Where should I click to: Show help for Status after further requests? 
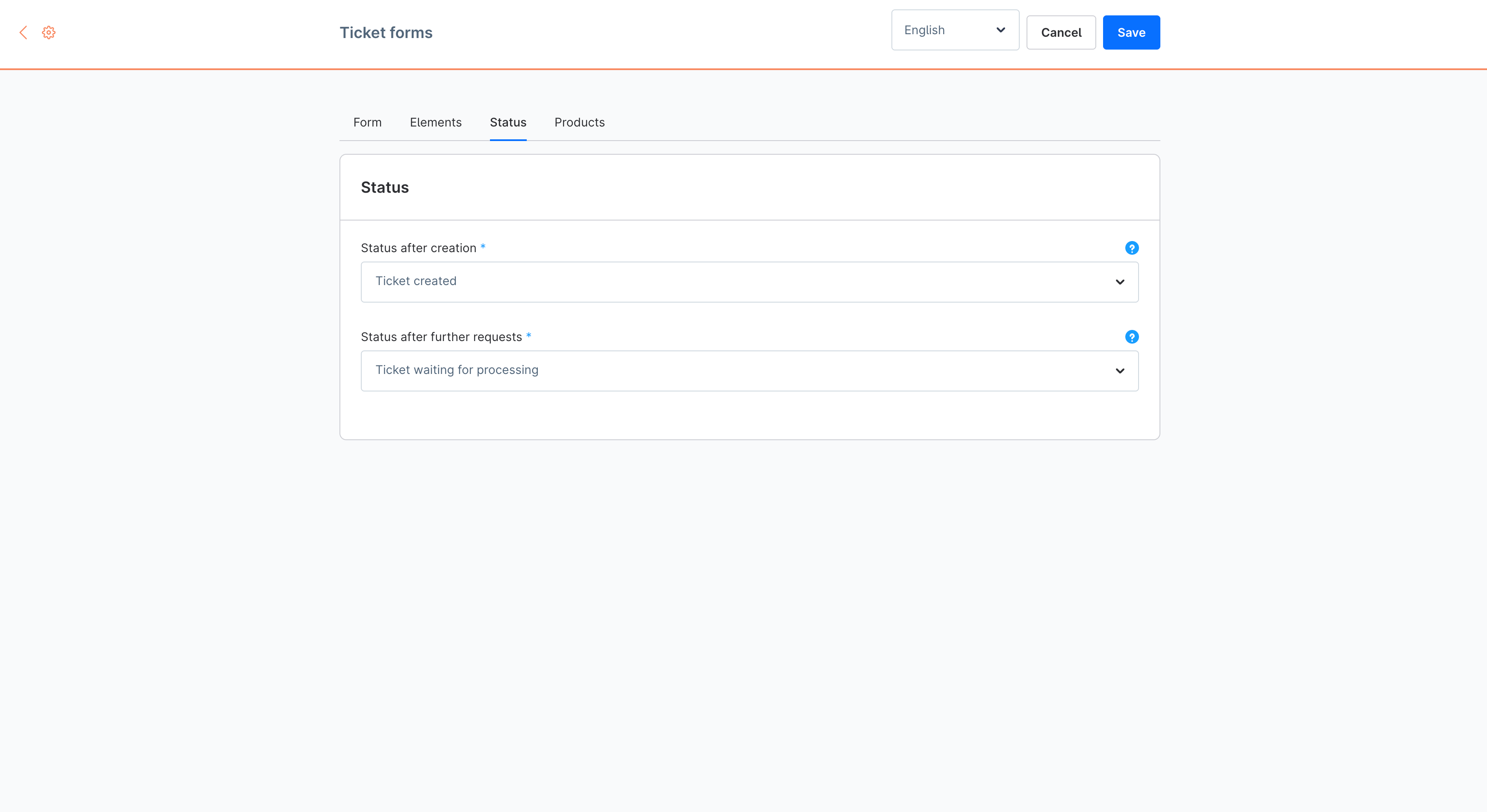pyautogui.click(x=1131, y=337)
